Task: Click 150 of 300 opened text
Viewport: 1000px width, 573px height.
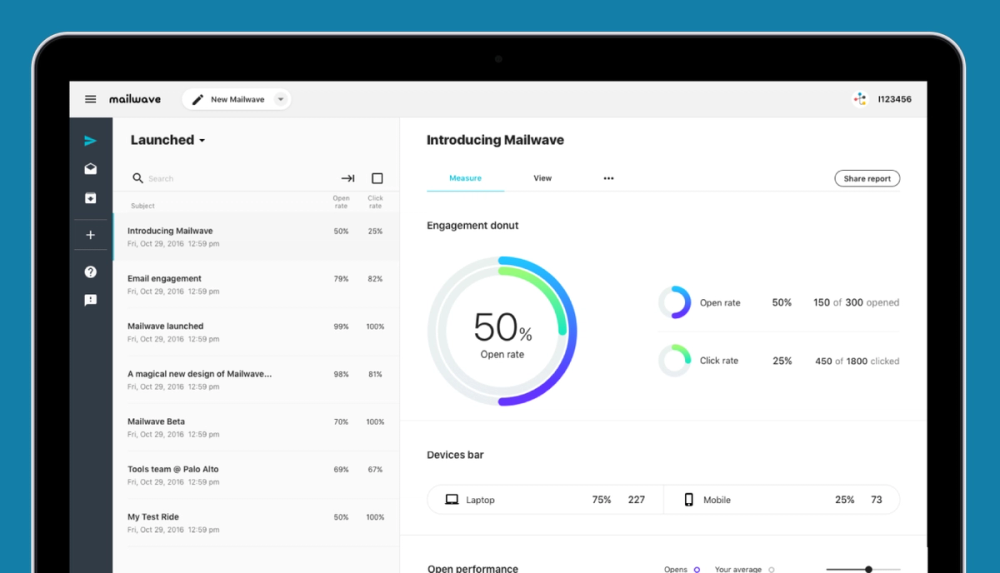Action: (856, 302)
